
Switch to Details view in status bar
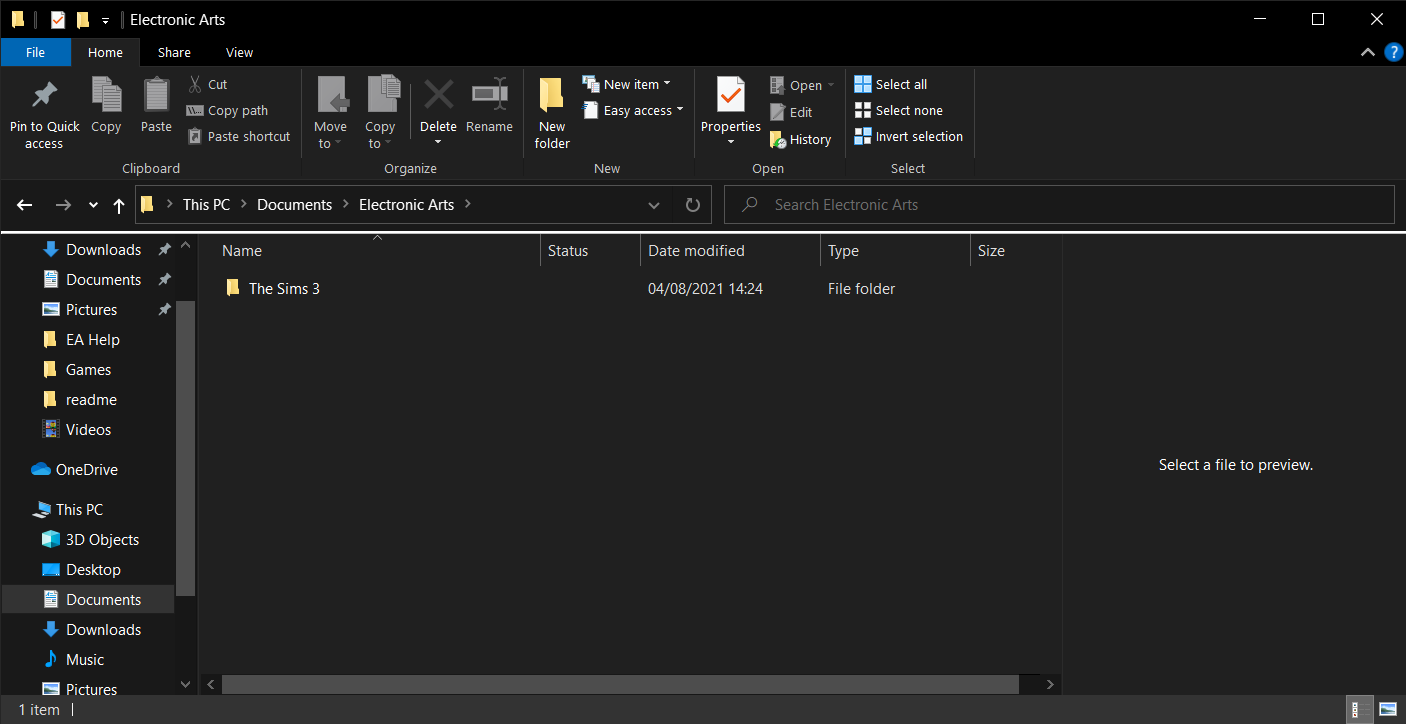(x=1359, y=710)
